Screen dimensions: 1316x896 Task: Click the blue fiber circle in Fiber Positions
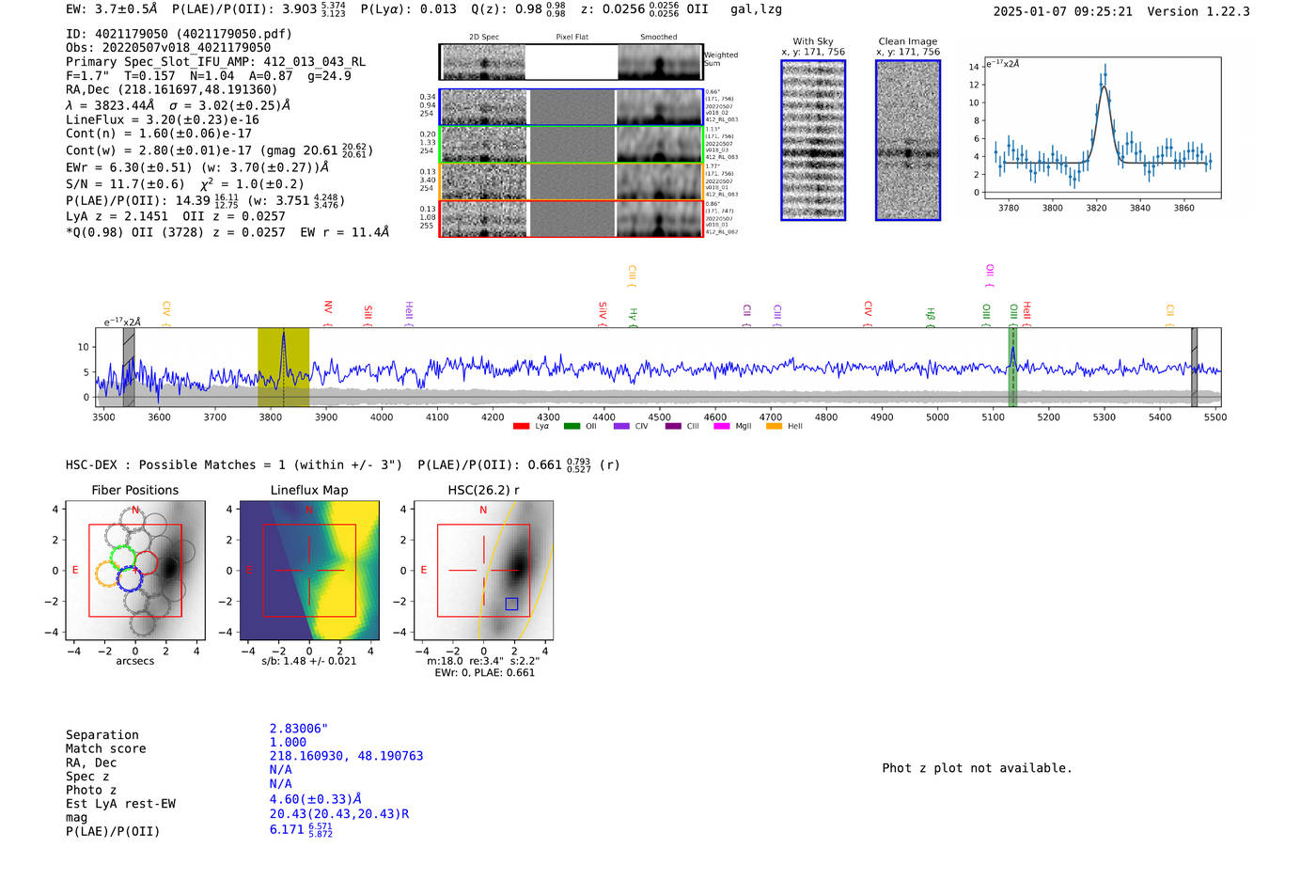pos(130,579)
